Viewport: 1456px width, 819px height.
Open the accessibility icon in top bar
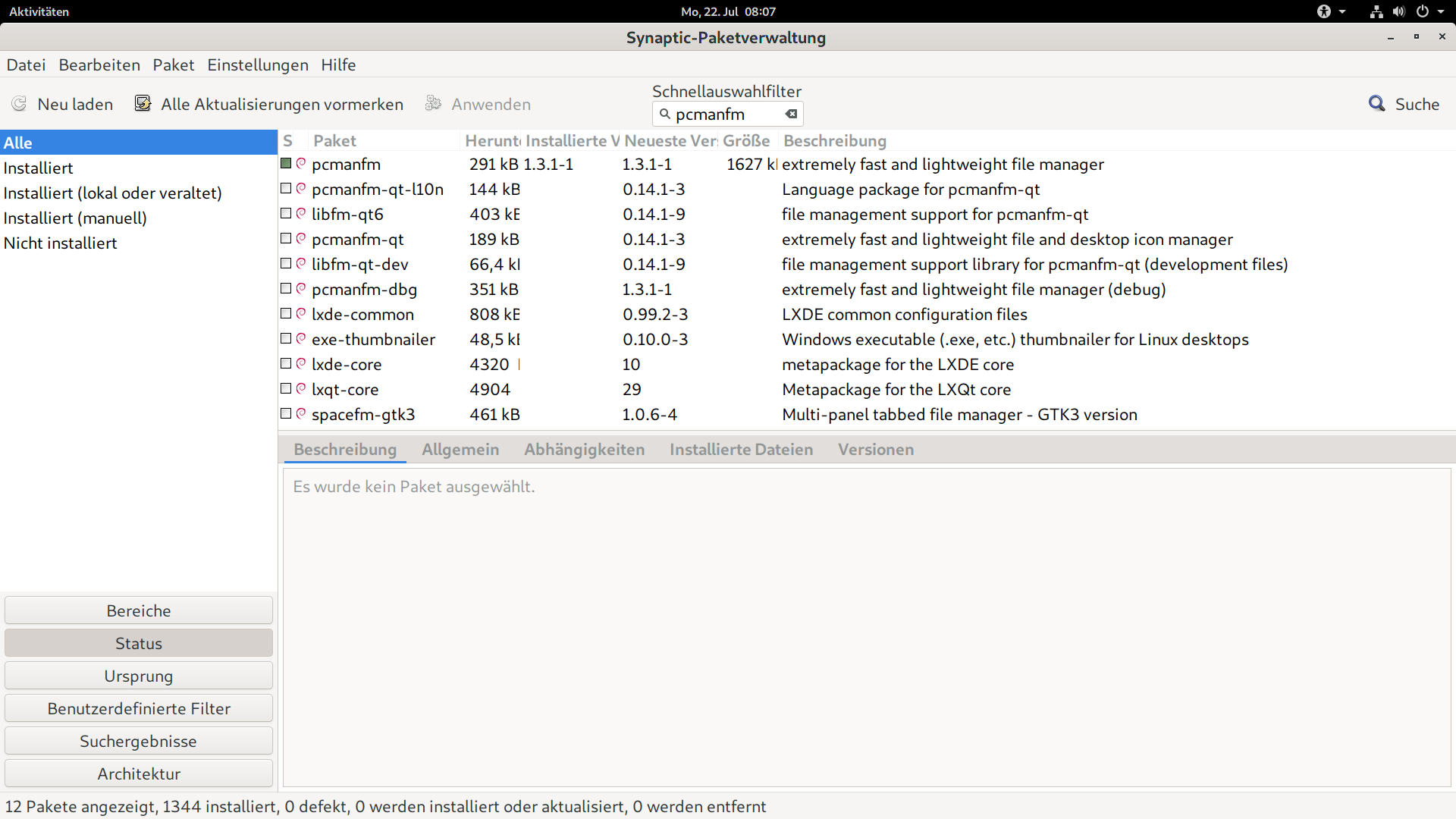(x=1324, y=11)
